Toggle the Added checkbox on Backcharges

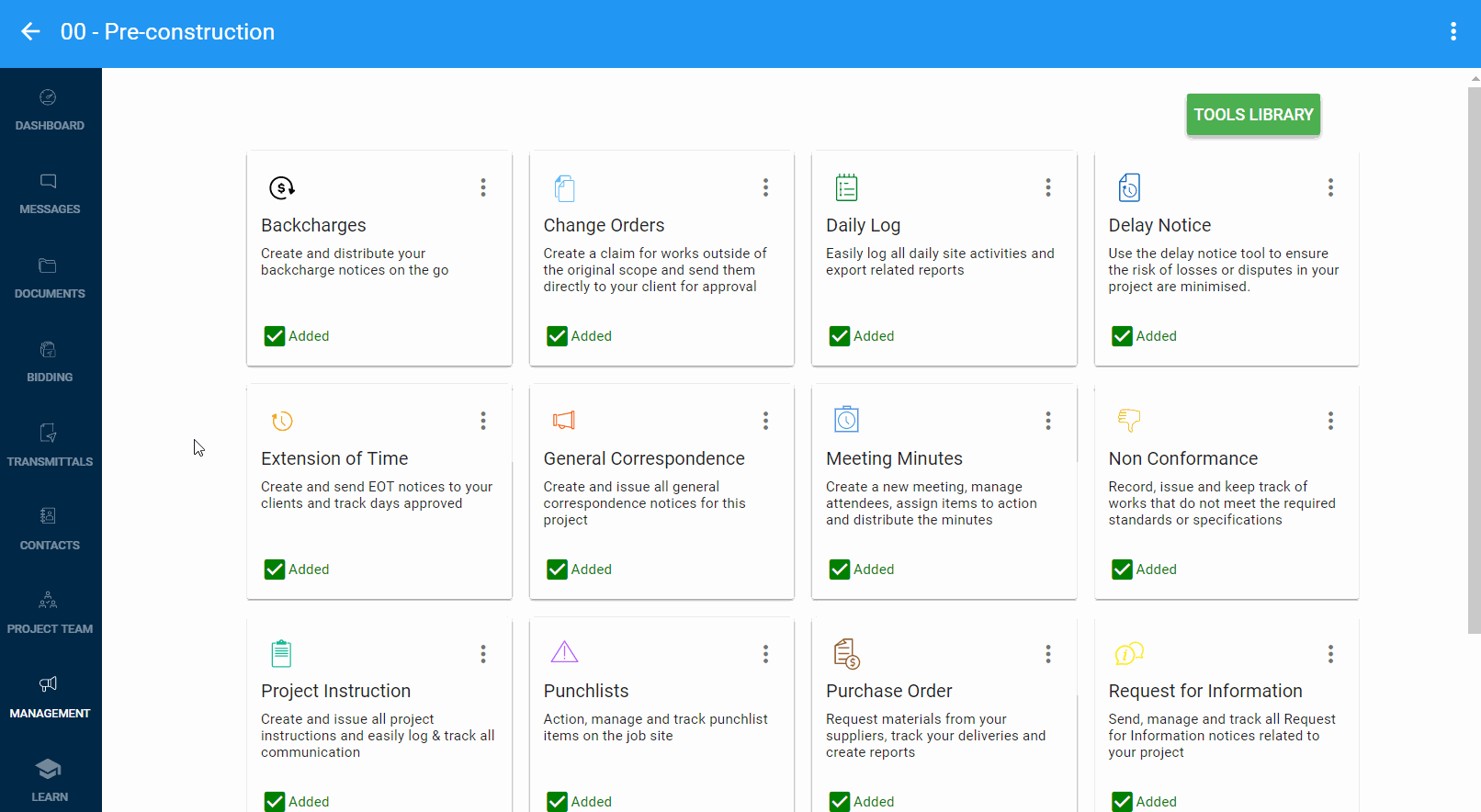pyautogui.click(x=275, y=336)
